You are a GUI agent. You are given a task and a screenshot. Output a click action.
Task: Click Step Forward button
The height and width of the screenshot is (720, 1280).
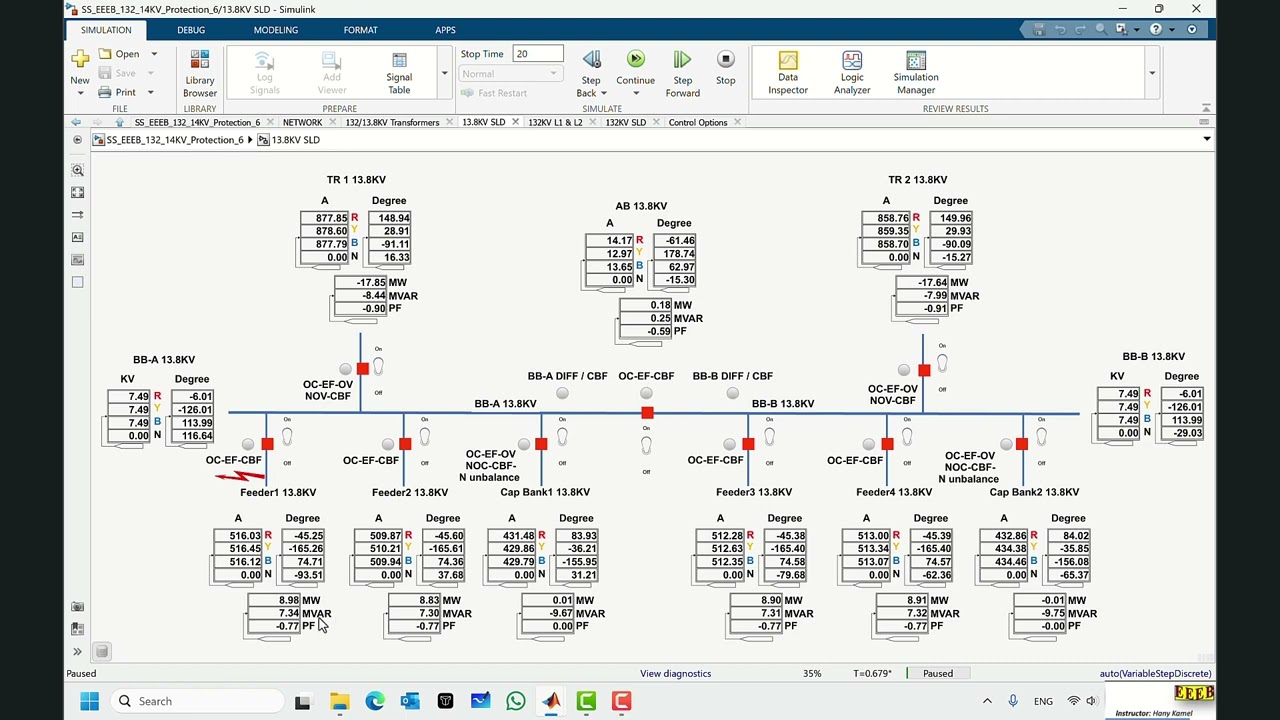coord(682,73)
